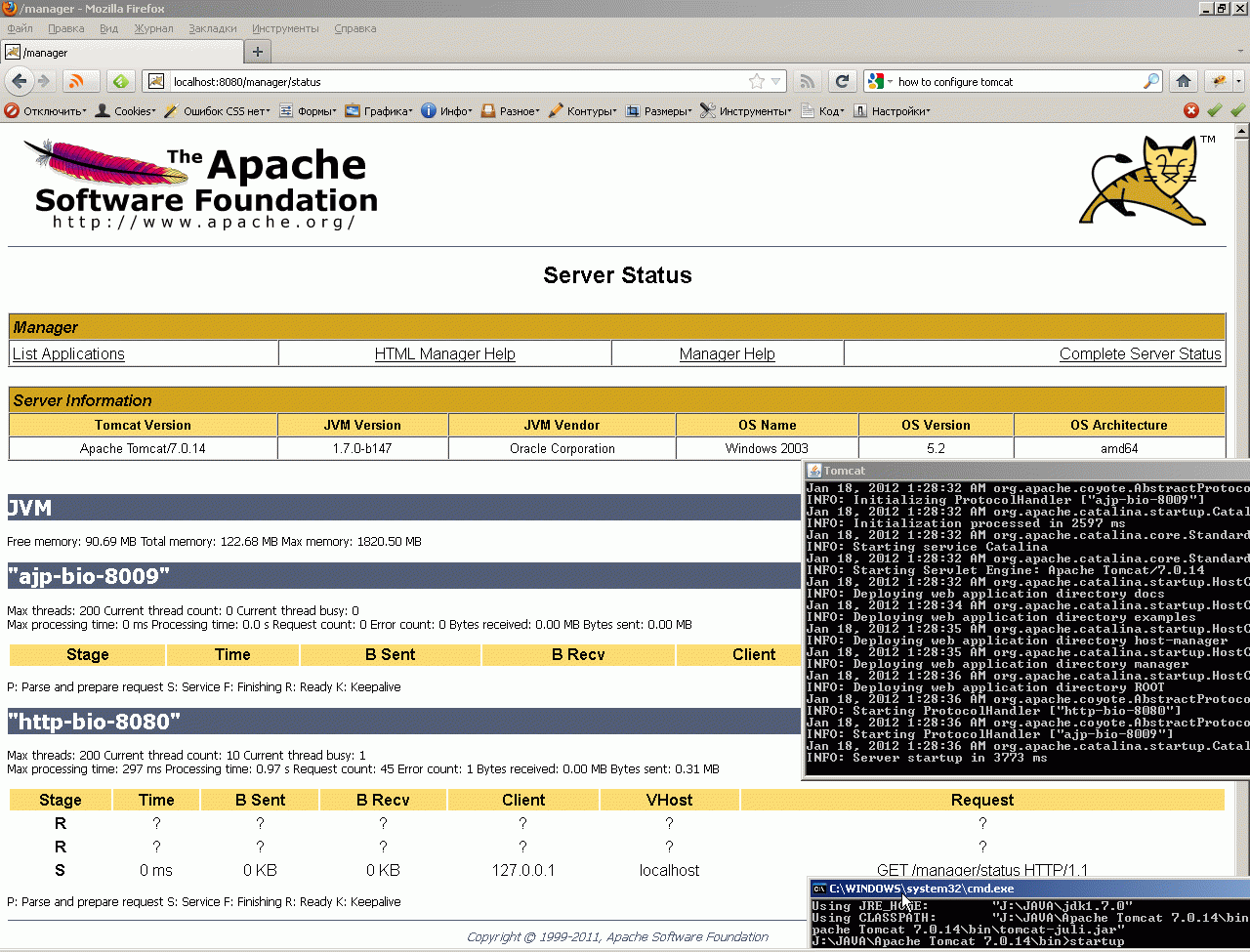Open the Manager Help link
Viewport: 1250px width, 952px height.
[728, 353]
